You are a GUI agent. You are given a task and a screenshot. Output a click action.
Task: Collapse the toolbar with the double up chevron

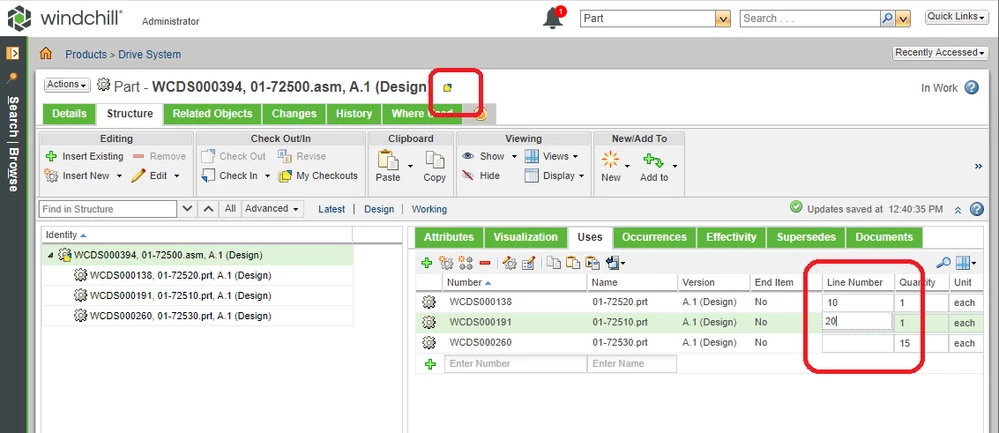958,209
